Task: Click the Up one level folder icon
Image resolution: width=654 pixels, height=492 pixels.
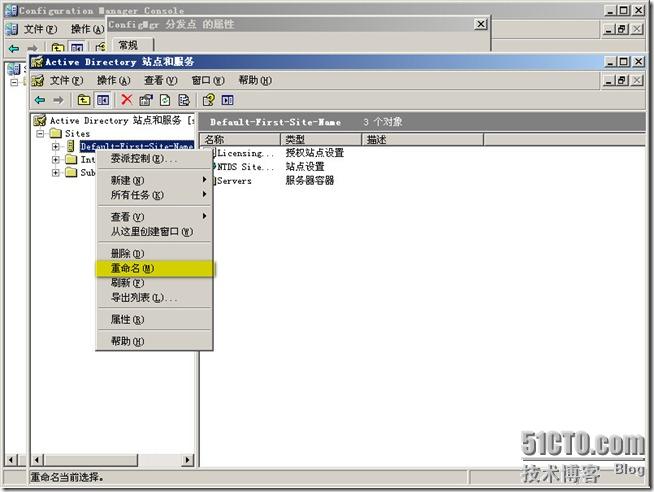Action: click(x=84, y=100)
